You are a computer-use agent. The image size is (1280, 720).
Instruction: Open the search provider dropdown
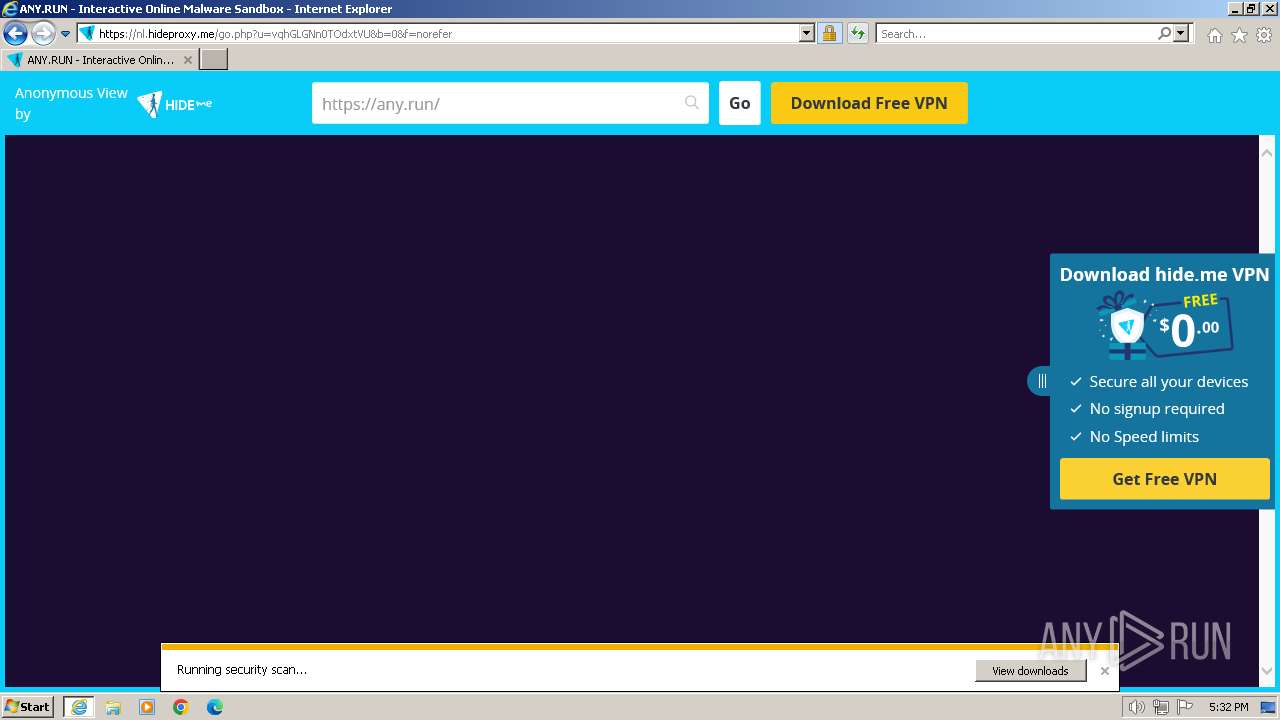tap(1181, 34)
